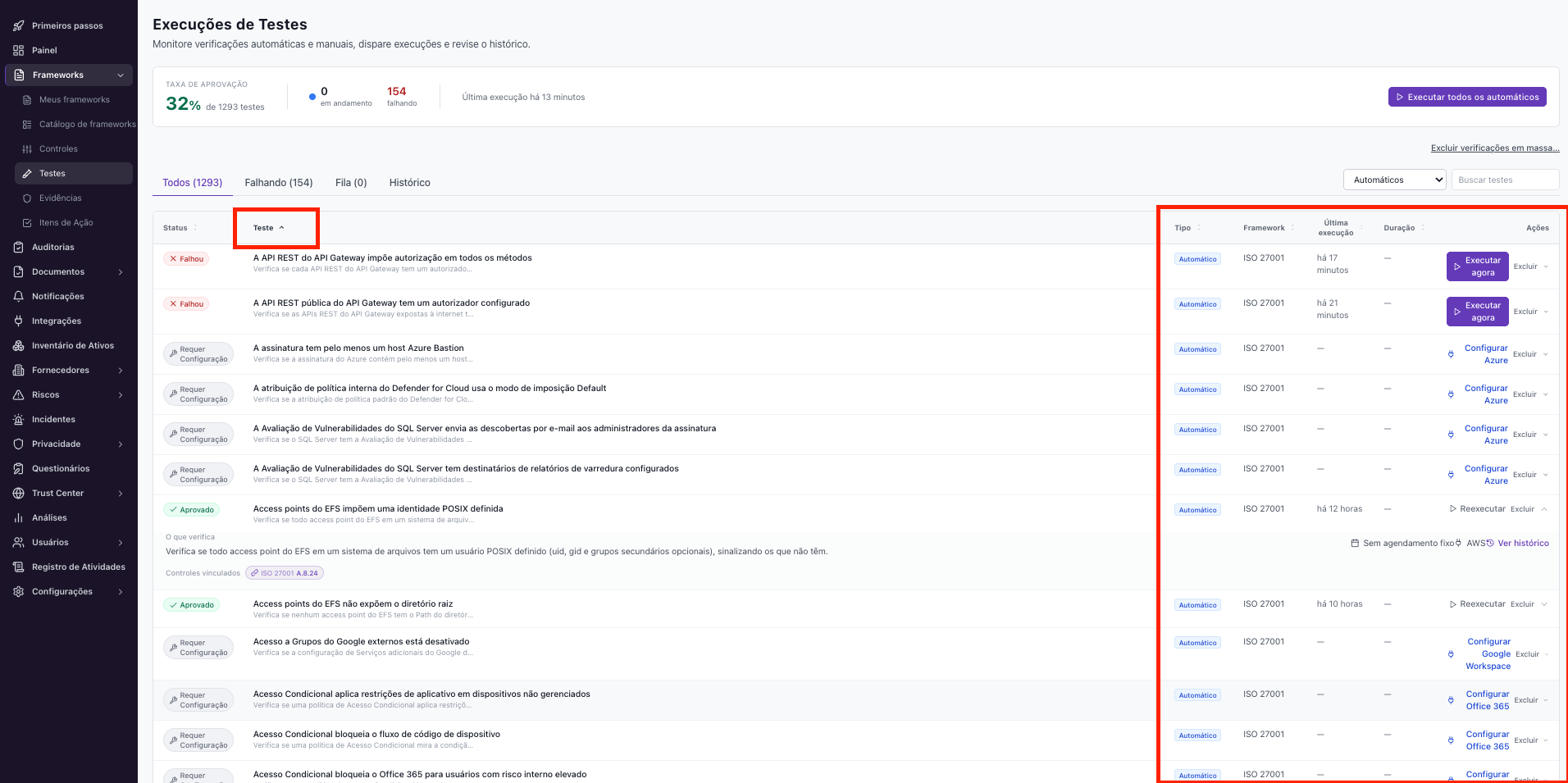This screenshot has width=1568, height=783.
Task: Collapse the expanded EFS POSIX row chevron
Action: click(x=1544, y=509)
